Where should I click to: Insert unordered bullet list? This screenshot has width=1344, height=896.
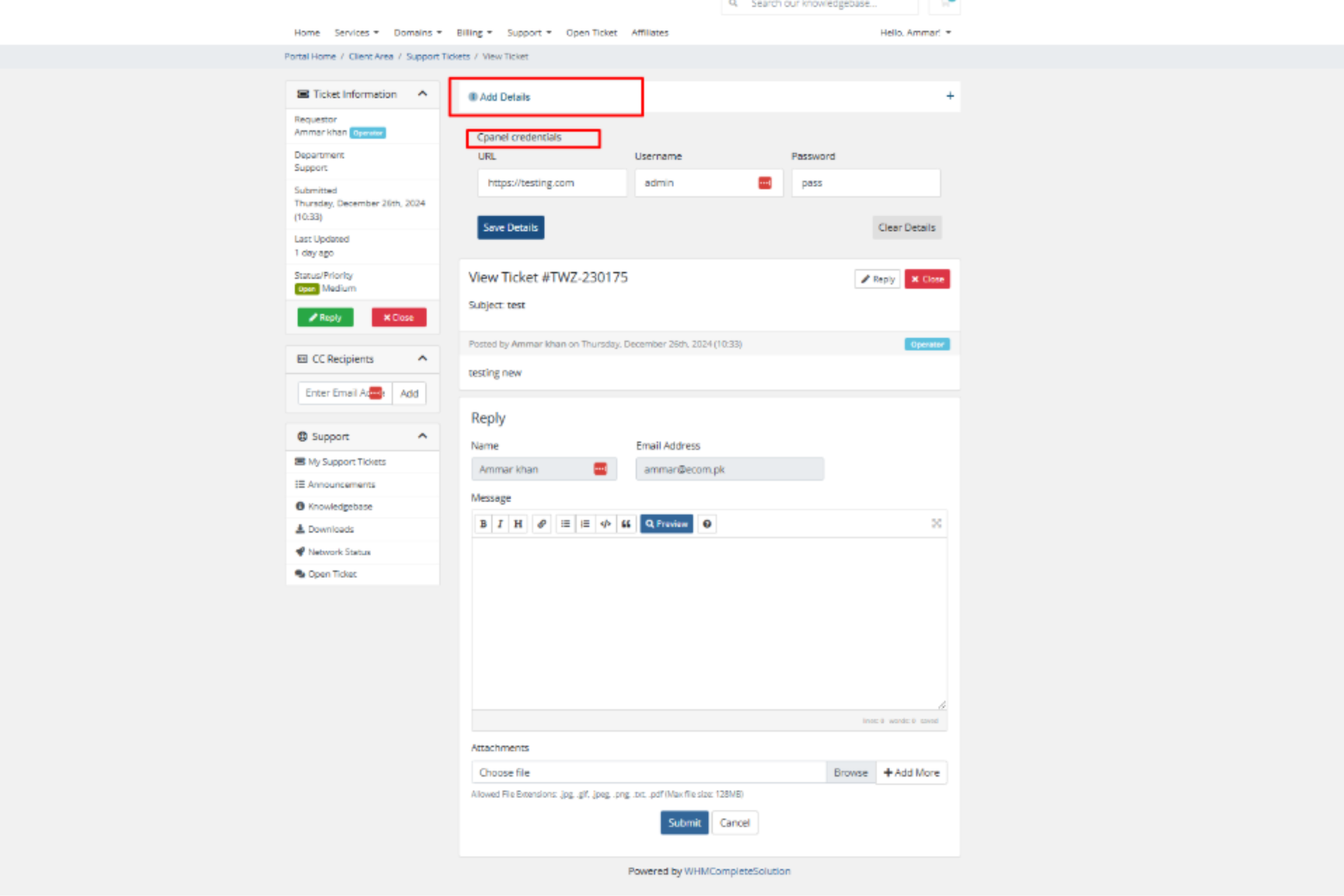coord(565,523)
